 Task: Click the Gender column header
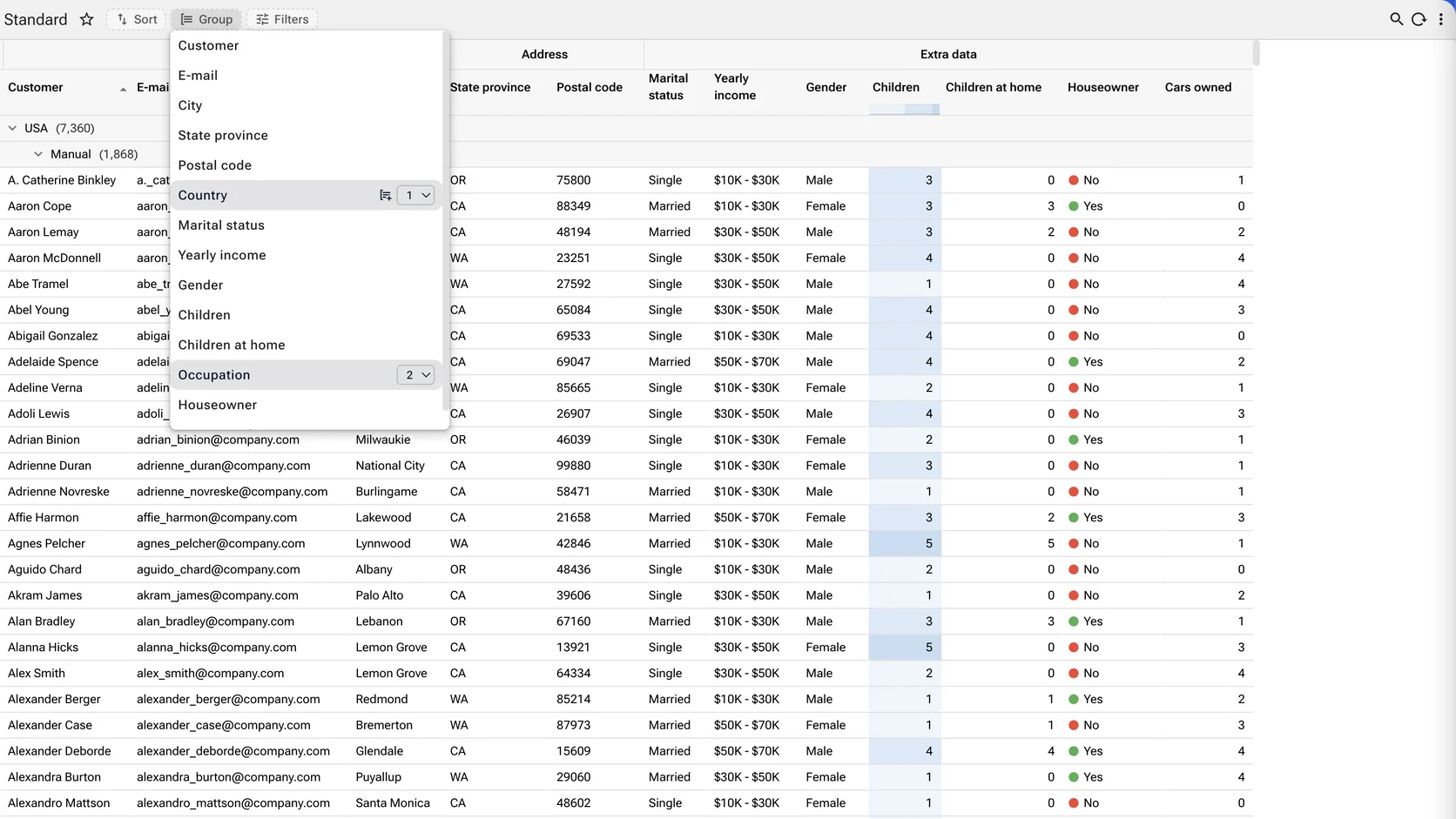pos(826,87)
